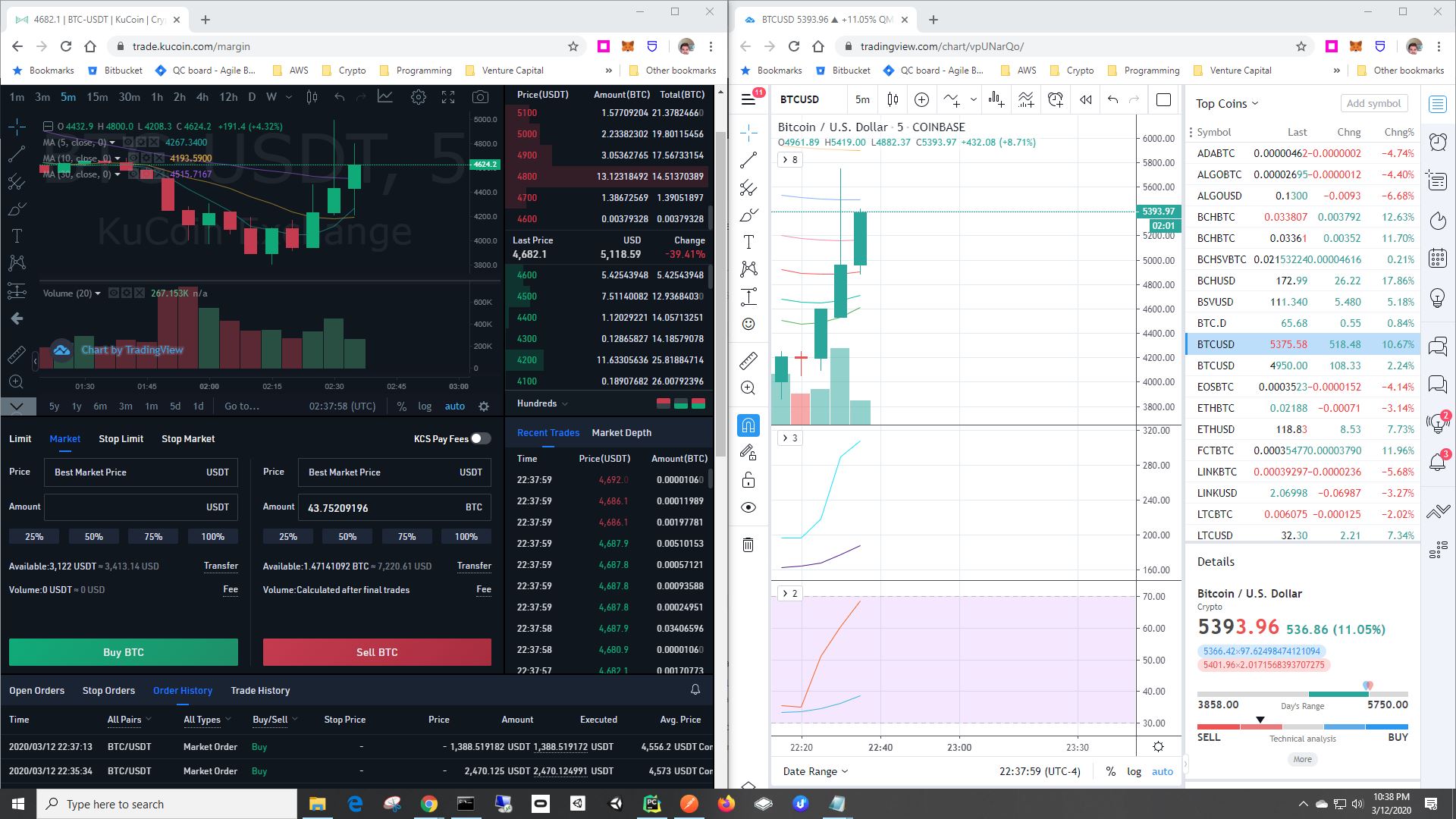The height and width of the screenshot is (819, 1456).
Task: Click the technical analysis SELL-BUY gauge
Action: pos(1302,726)
